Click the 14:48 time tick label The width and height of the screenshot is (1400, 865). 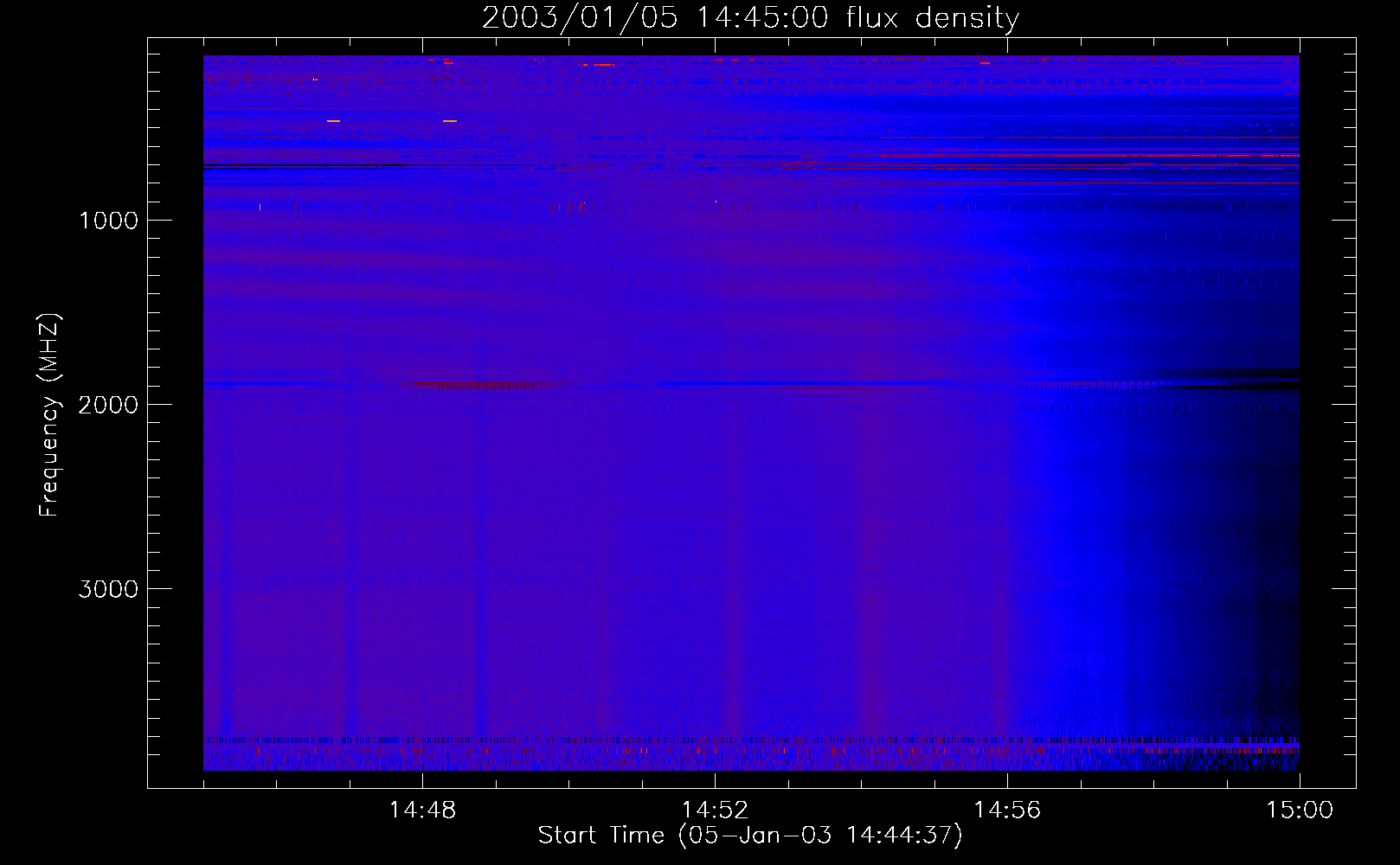tap(422, 811)
